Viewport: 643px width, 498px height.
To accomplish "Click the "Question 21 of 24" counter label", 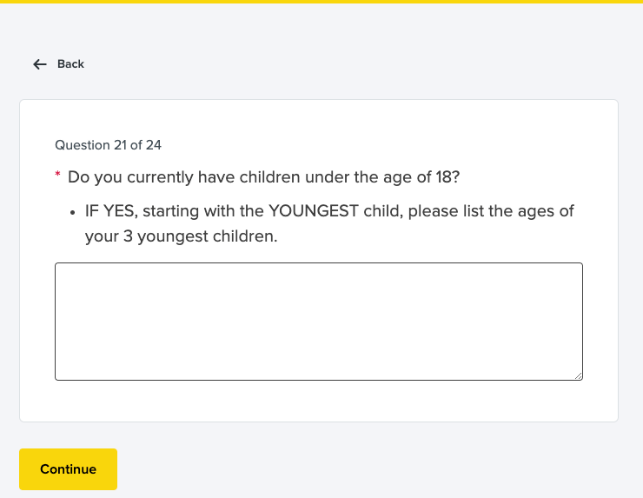I will (x=108, y=145).
